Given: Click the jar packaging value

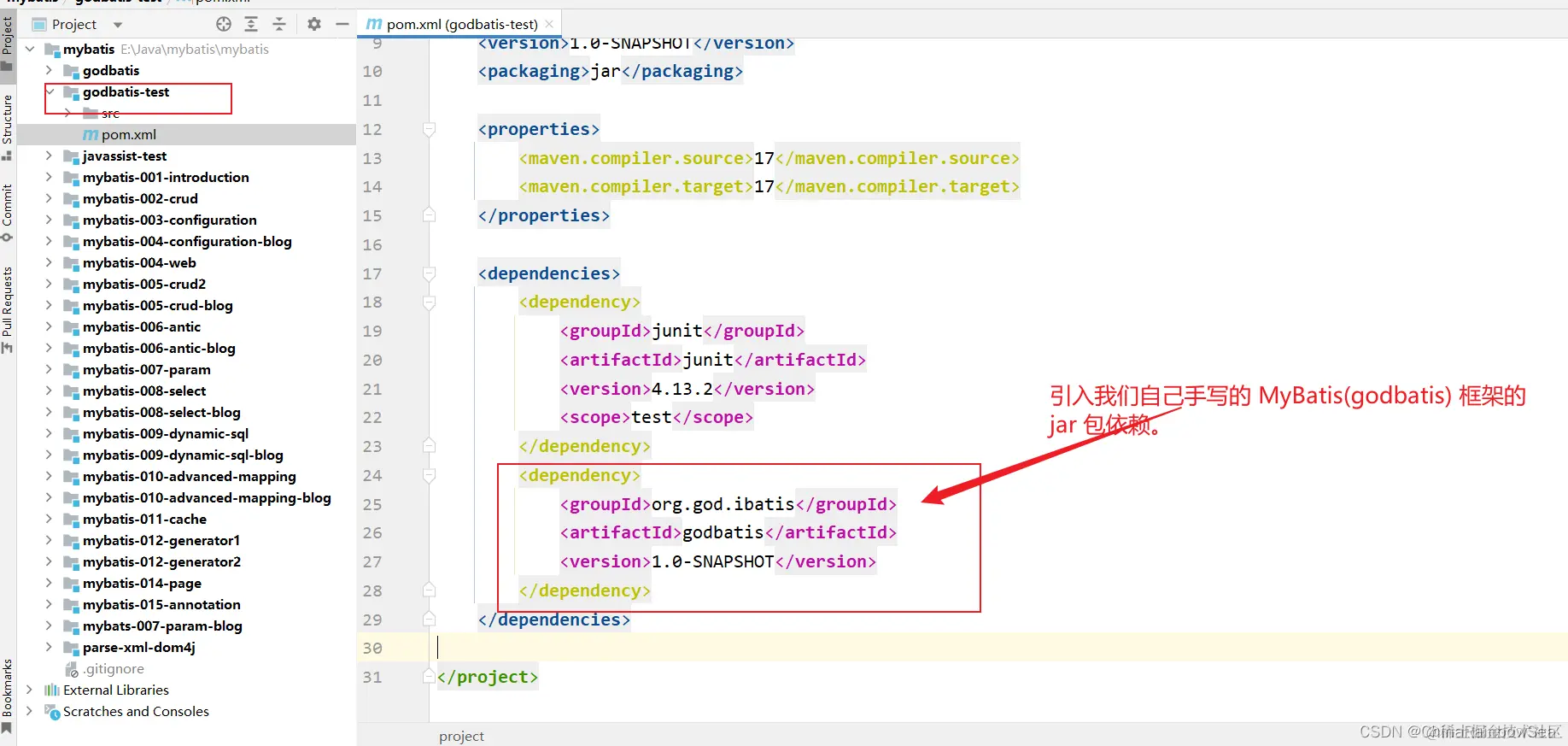Looking at the screenshot, I should (x=606, y=71).
